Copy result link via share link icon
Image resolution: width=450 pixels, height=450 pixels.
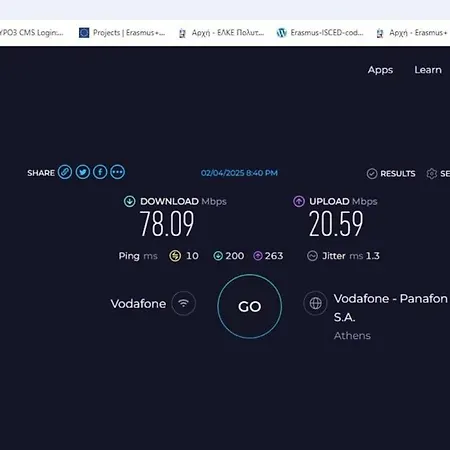[x=65, y=172]
